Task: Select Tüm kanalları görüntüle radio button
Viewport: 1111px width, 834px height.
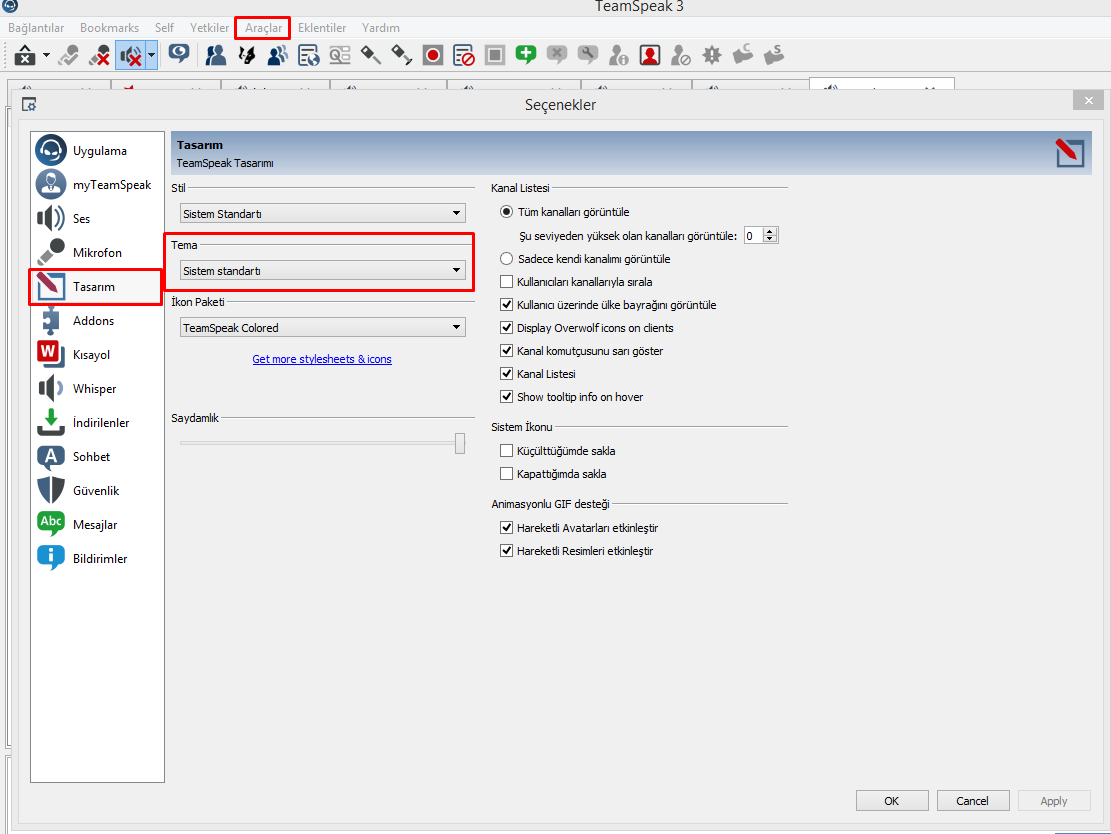Action: (x=506, y=212)
